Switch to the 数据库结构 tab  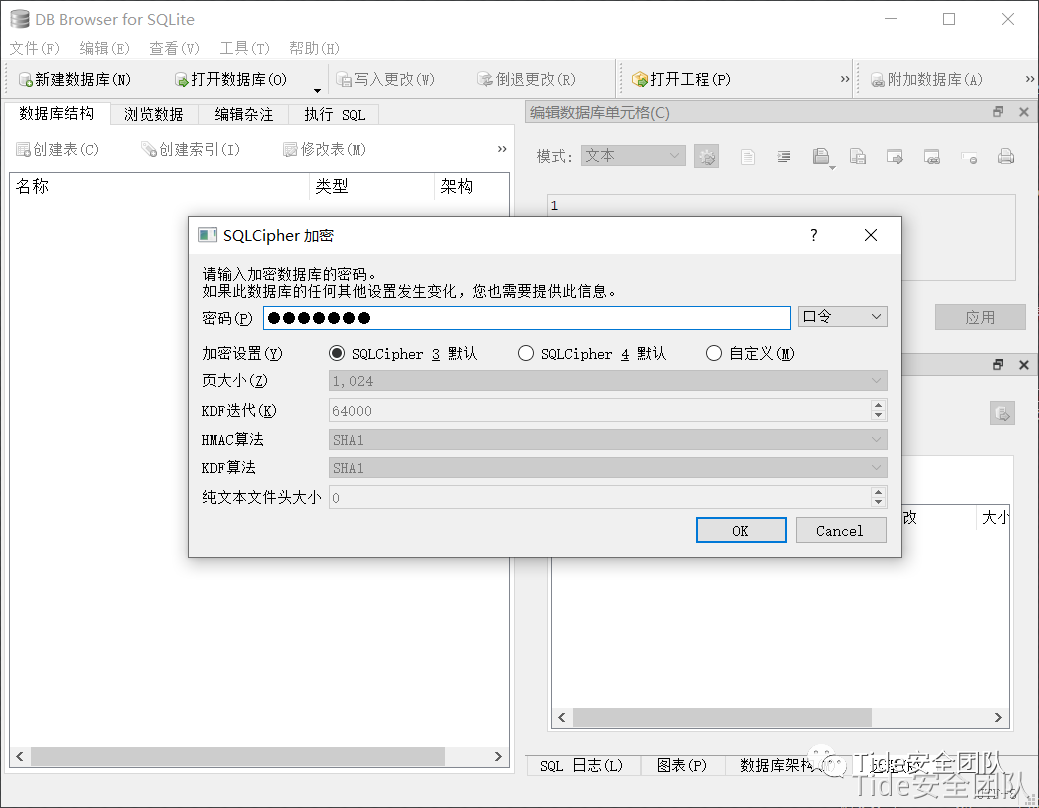coord(57,113)
